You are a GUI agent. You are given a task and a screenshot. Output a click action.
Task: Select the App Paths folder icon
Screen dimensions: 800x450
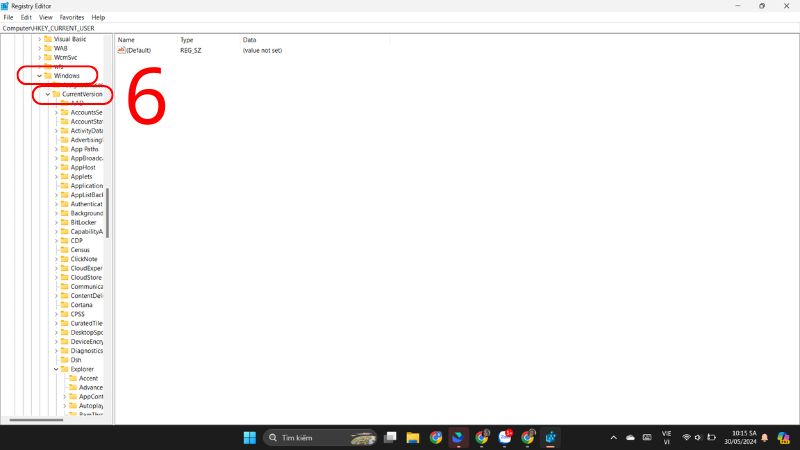pos(64,149)
